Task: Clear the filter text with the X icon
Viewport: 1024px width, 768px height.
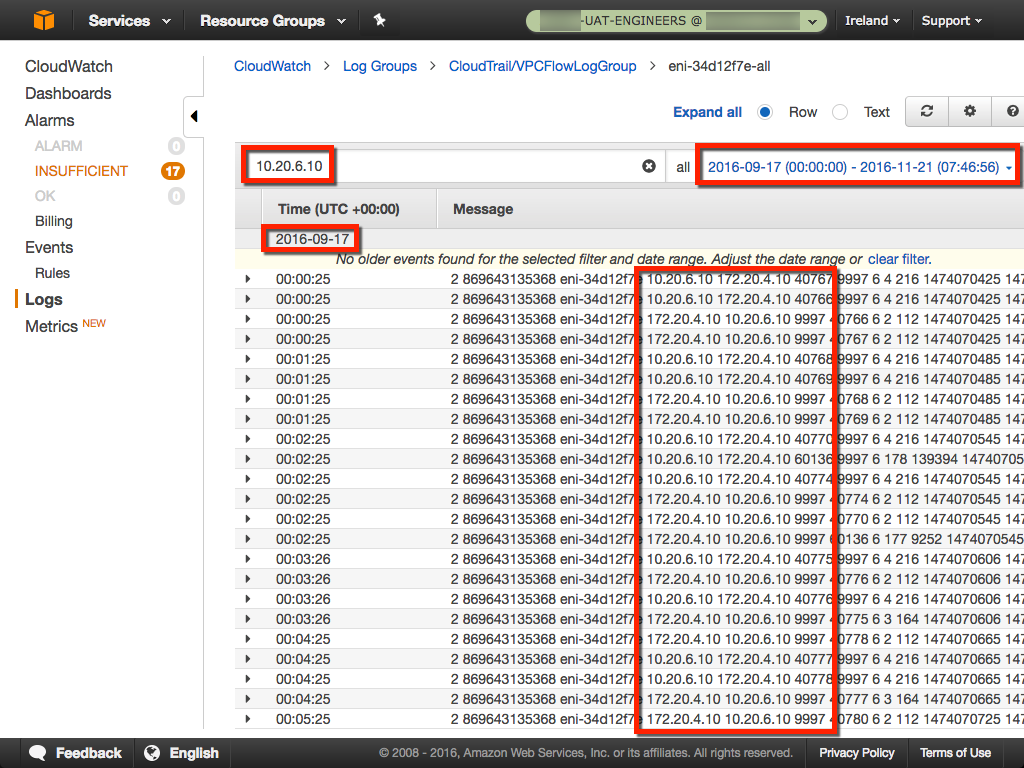Action: [x=649, y=167]
